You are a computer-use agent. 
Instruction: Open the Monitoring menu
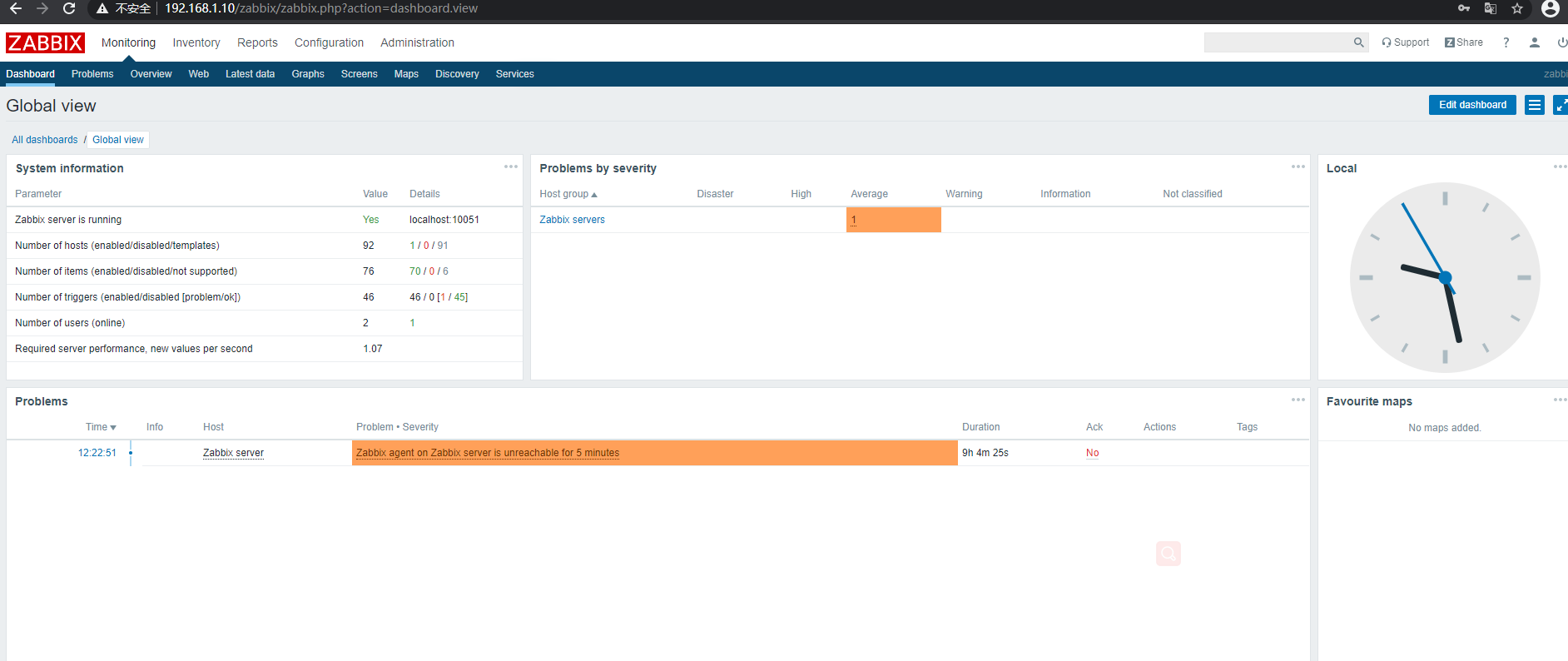click(x=128, y=42)
